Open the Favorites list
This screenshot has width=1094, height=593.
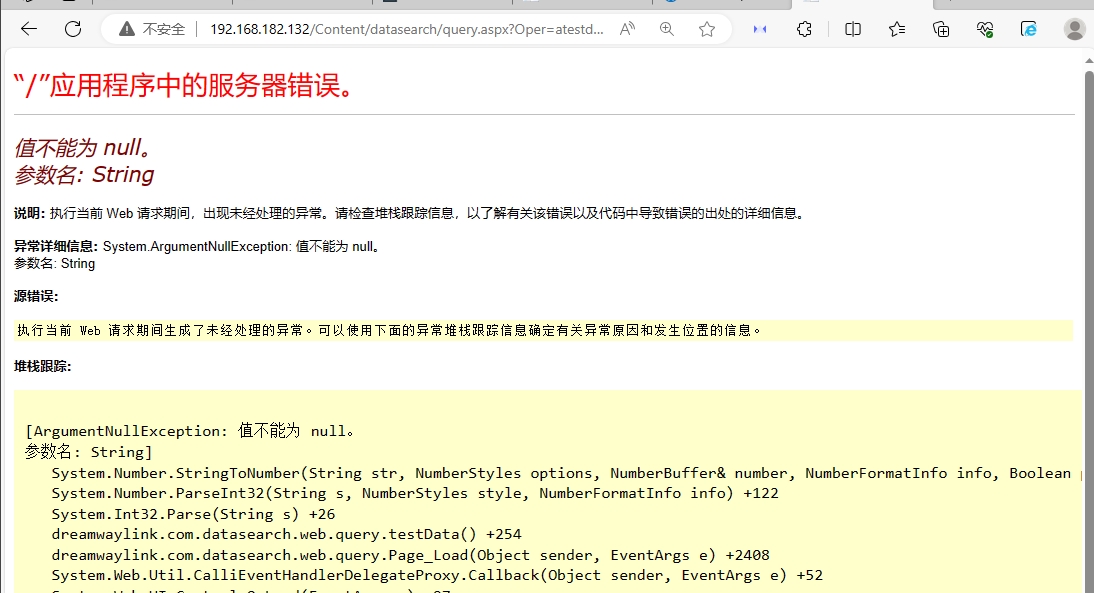click(897, 29)
